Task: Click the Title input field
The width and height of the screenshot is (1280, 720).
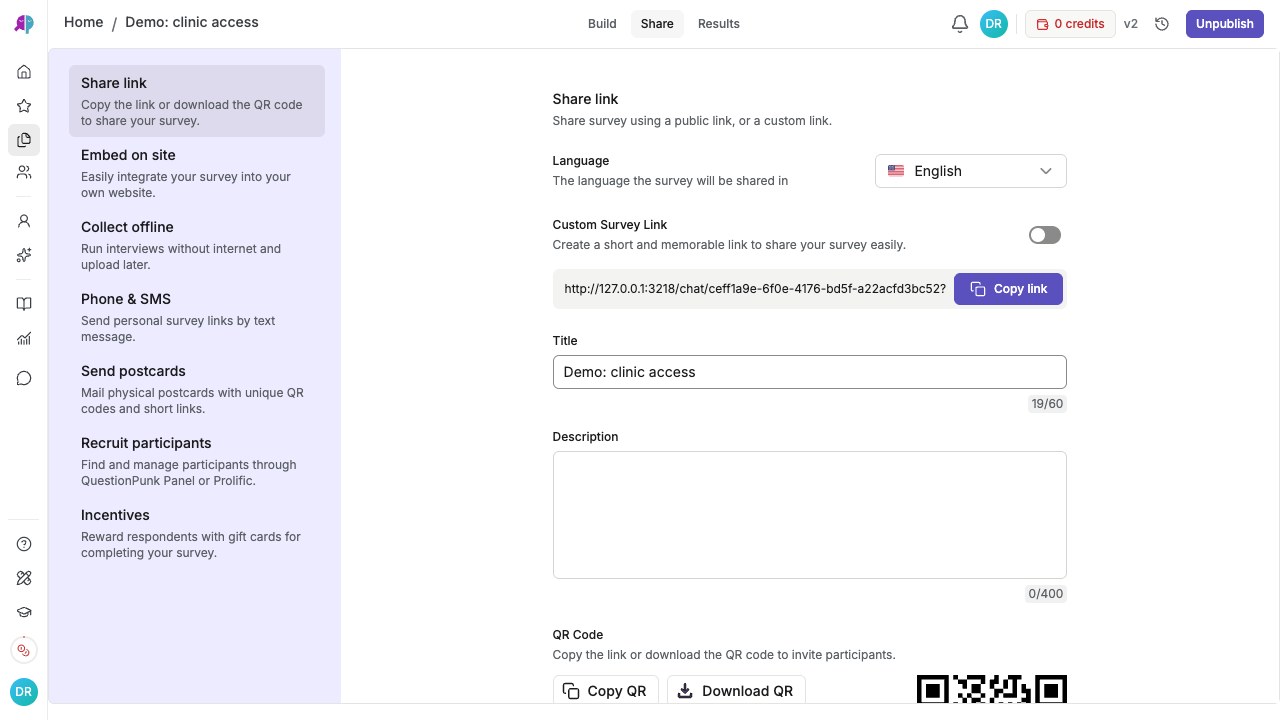Action: 810,372
